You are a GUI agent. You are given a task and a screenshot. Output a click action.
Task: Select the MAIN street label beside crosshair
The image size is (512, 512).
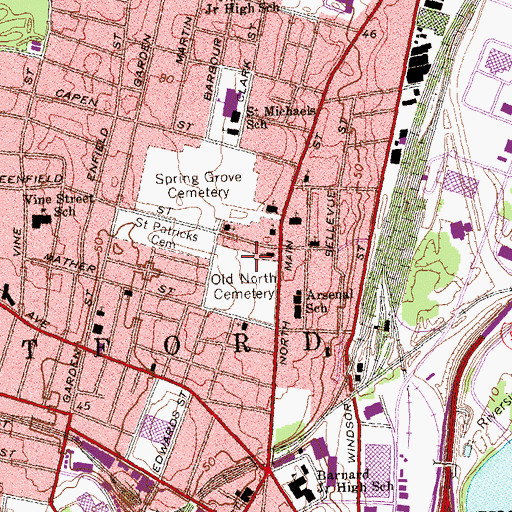coord(289,256)
